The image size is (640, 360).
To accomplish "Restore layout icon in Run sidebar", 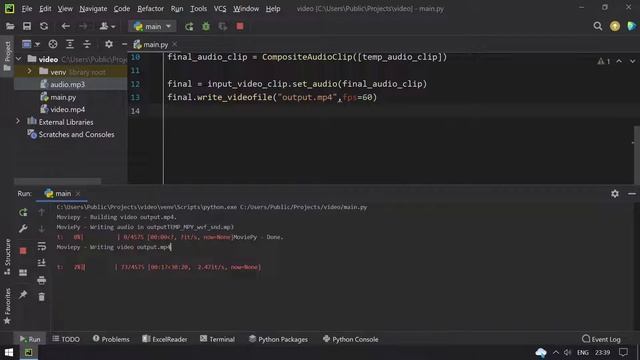I will 23,272.
